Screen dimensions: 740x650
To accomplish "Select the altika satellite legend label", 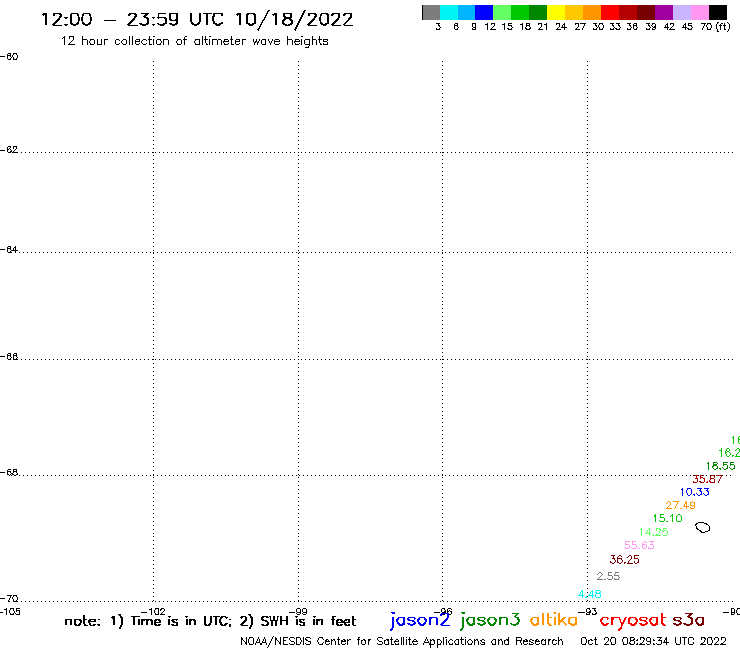I will click(x=554, y=620).
